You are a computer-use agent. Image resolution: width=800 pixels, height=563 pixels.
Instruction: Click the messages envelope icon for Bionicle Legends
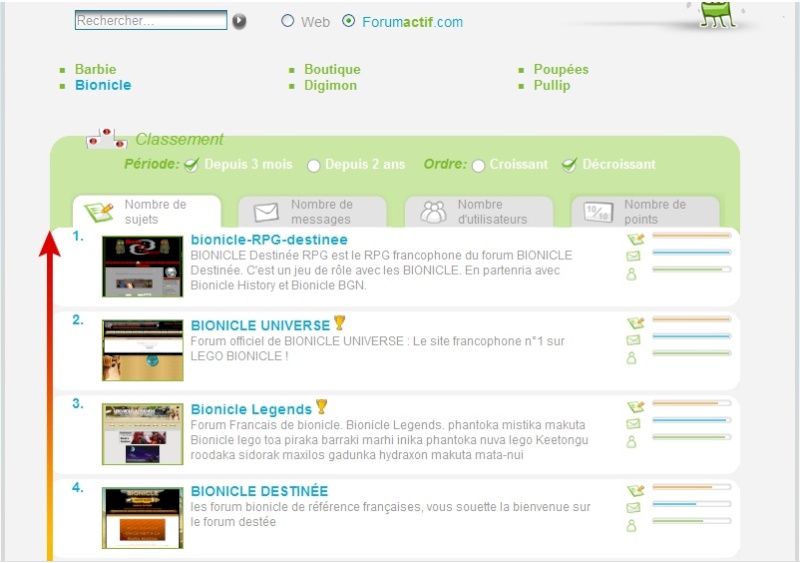(633, 424)
